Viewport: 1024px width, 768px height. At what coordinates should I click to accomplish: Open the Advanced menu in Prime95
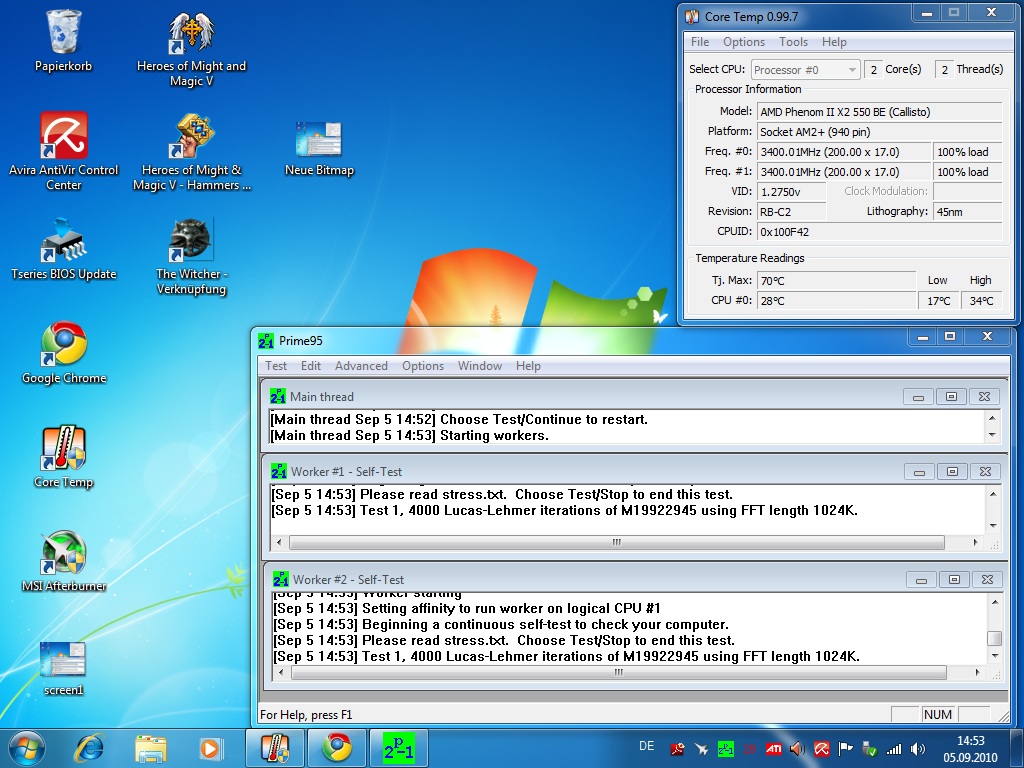361,366
